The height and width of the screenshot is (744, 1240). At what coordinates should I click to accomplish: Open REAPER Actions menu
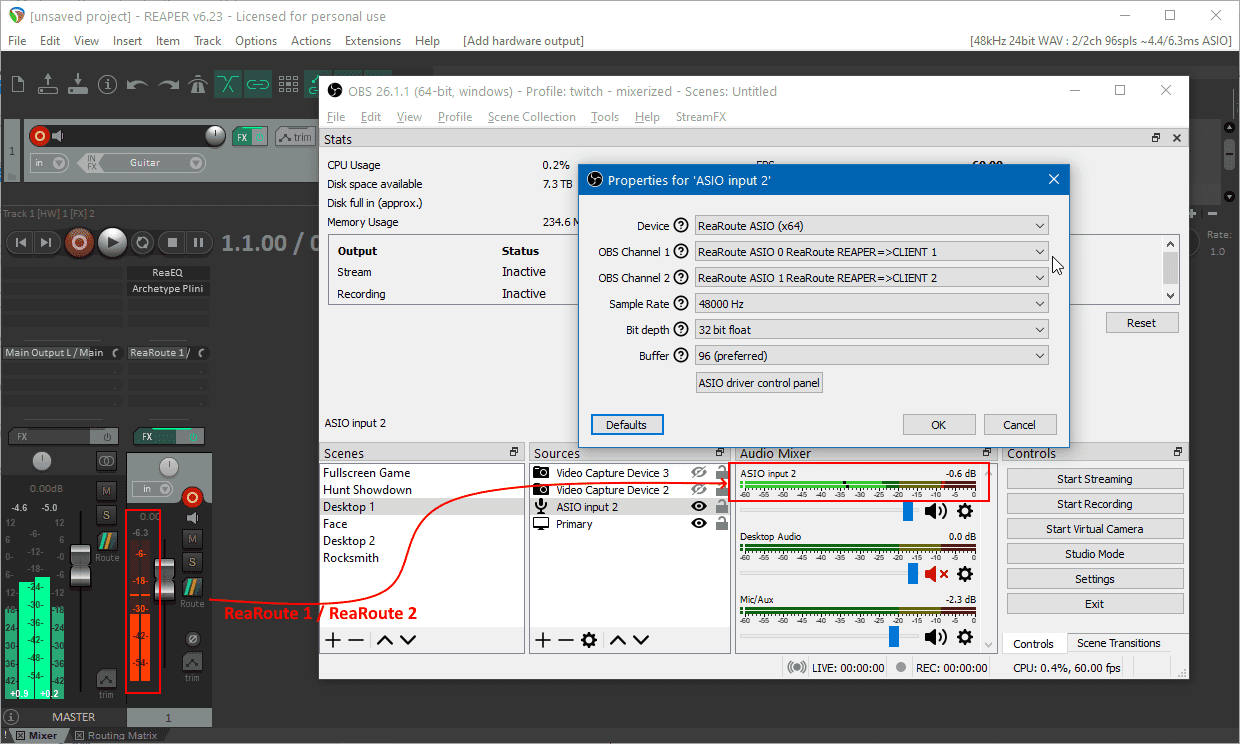tap(311, 41)
